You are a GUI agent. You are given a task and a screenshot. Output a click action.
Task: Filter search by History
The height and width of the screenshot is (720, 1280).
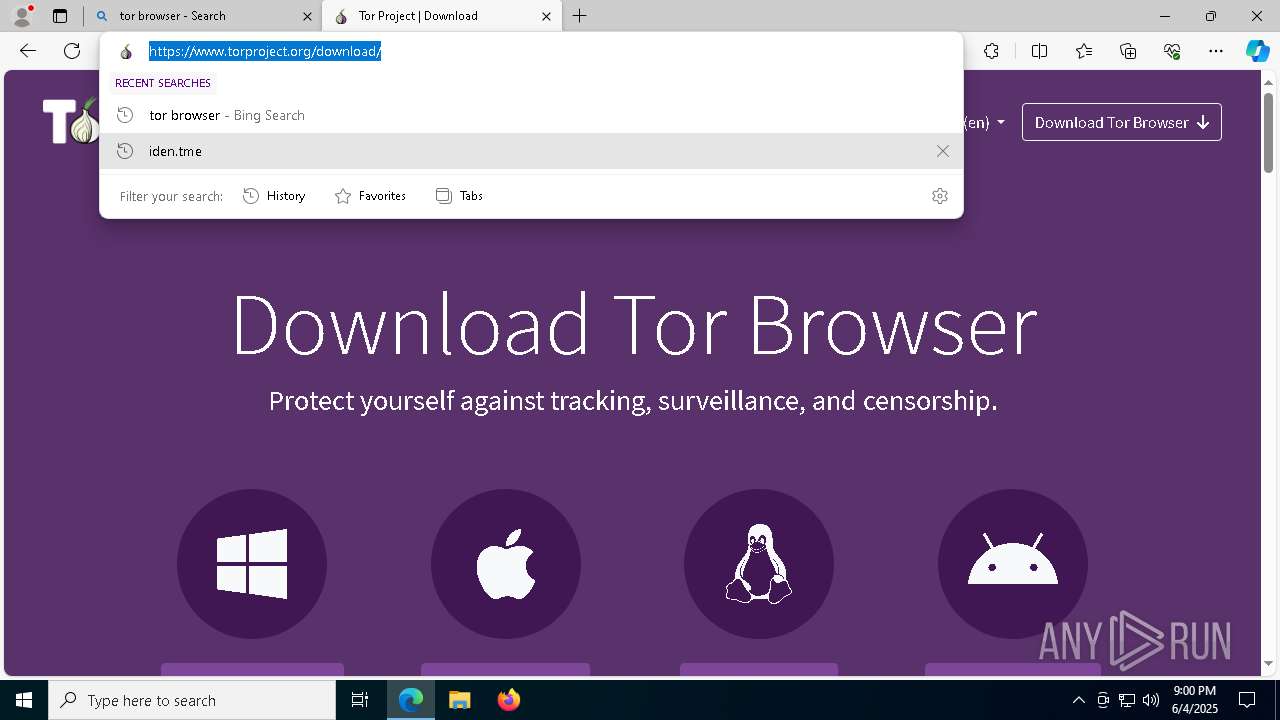click(274, 196)
